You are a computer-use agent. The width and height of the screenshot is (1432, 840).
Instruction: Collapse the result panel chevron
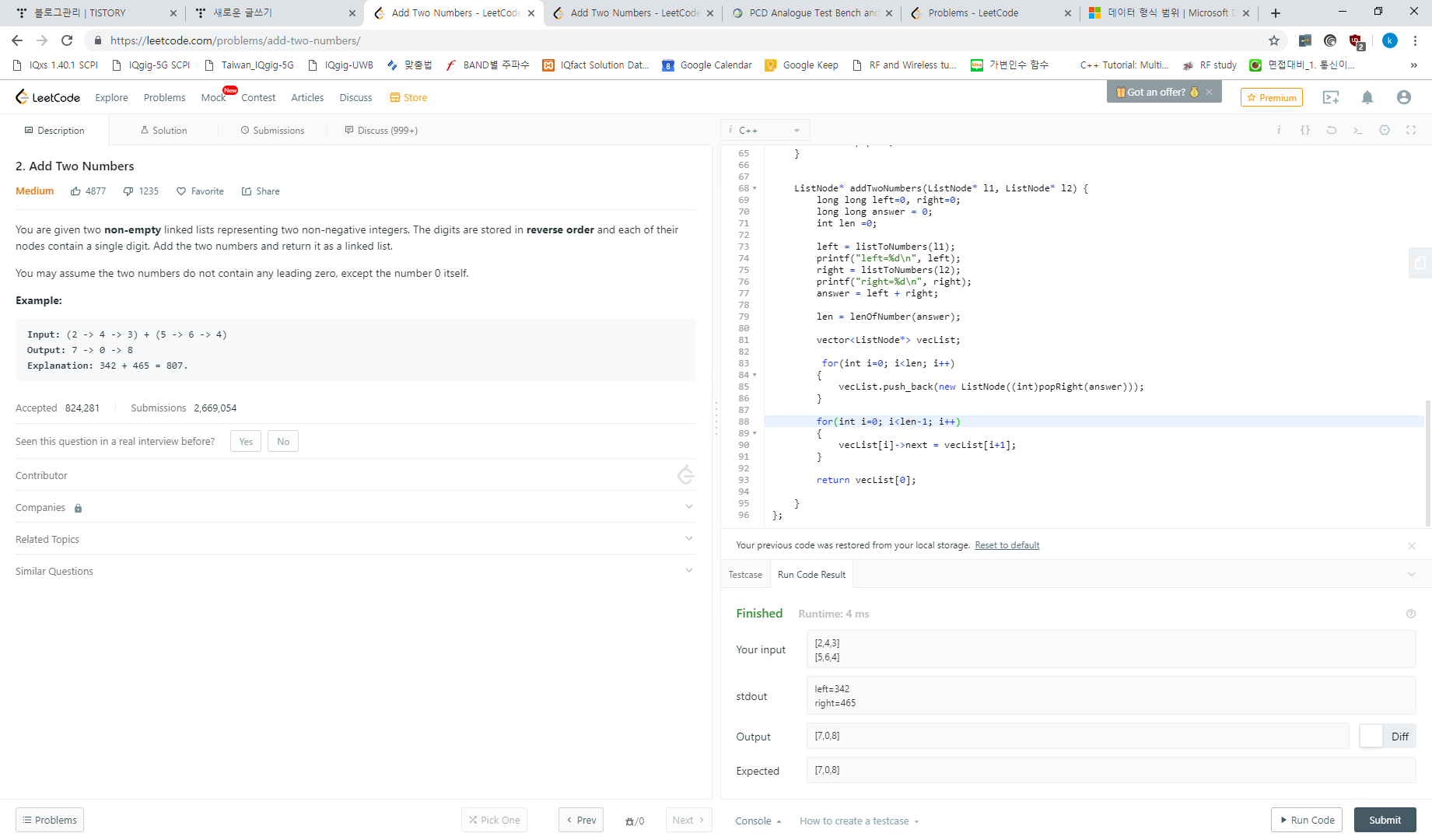tap(1412, 575)
